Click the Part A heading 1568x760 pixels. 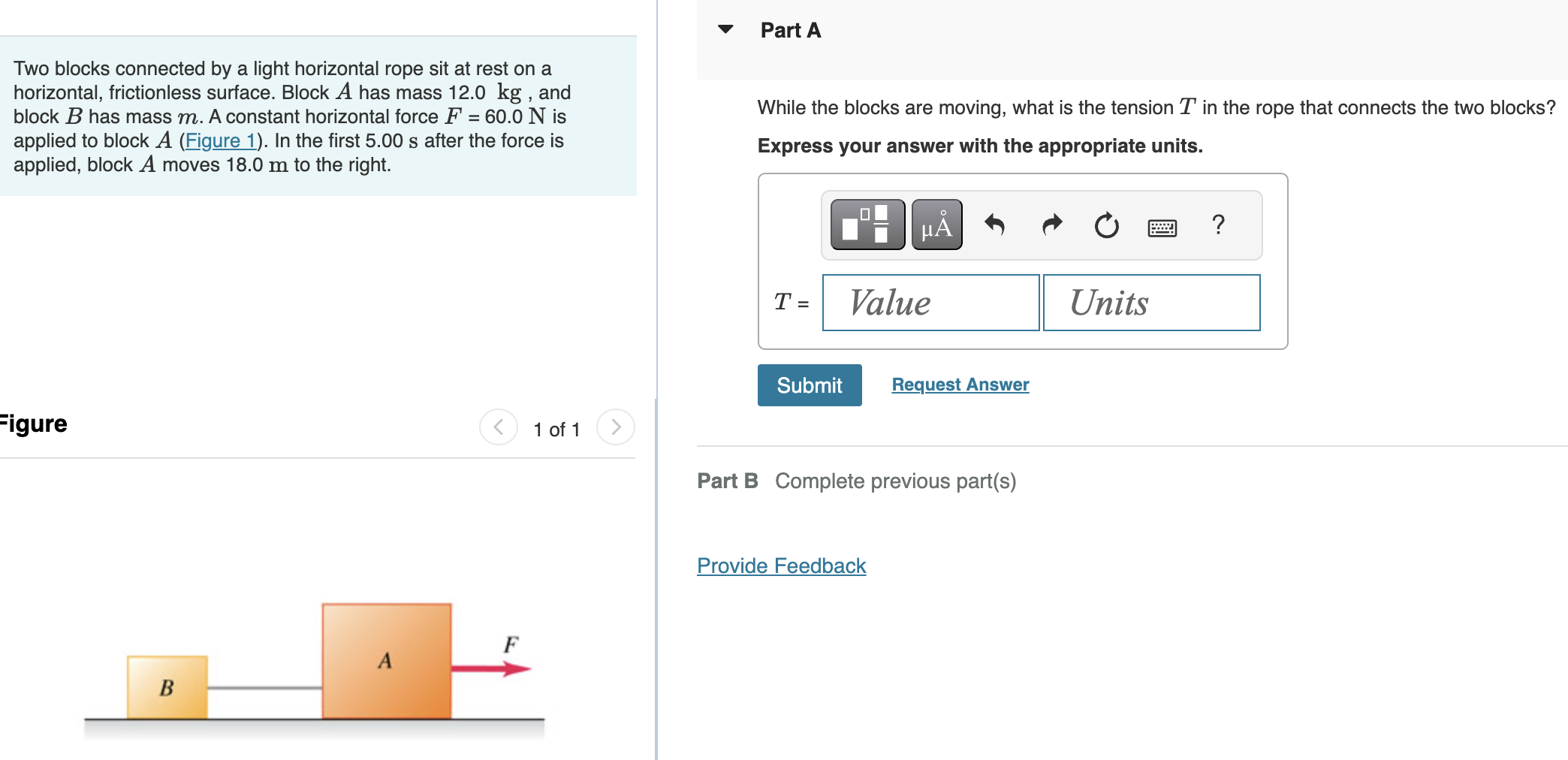click(791, 30)
